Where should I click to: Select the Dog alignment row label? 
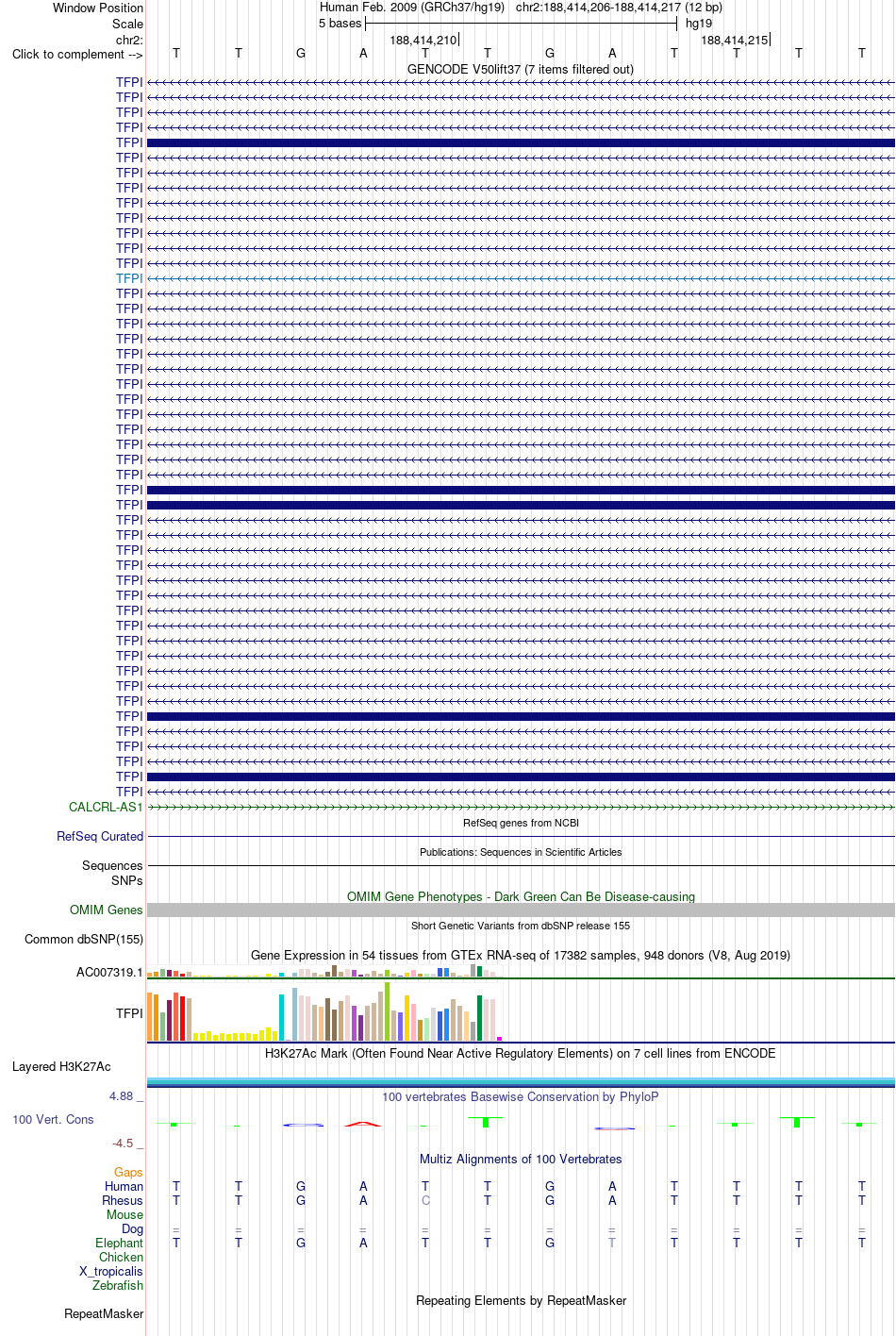pos(132,1228)
